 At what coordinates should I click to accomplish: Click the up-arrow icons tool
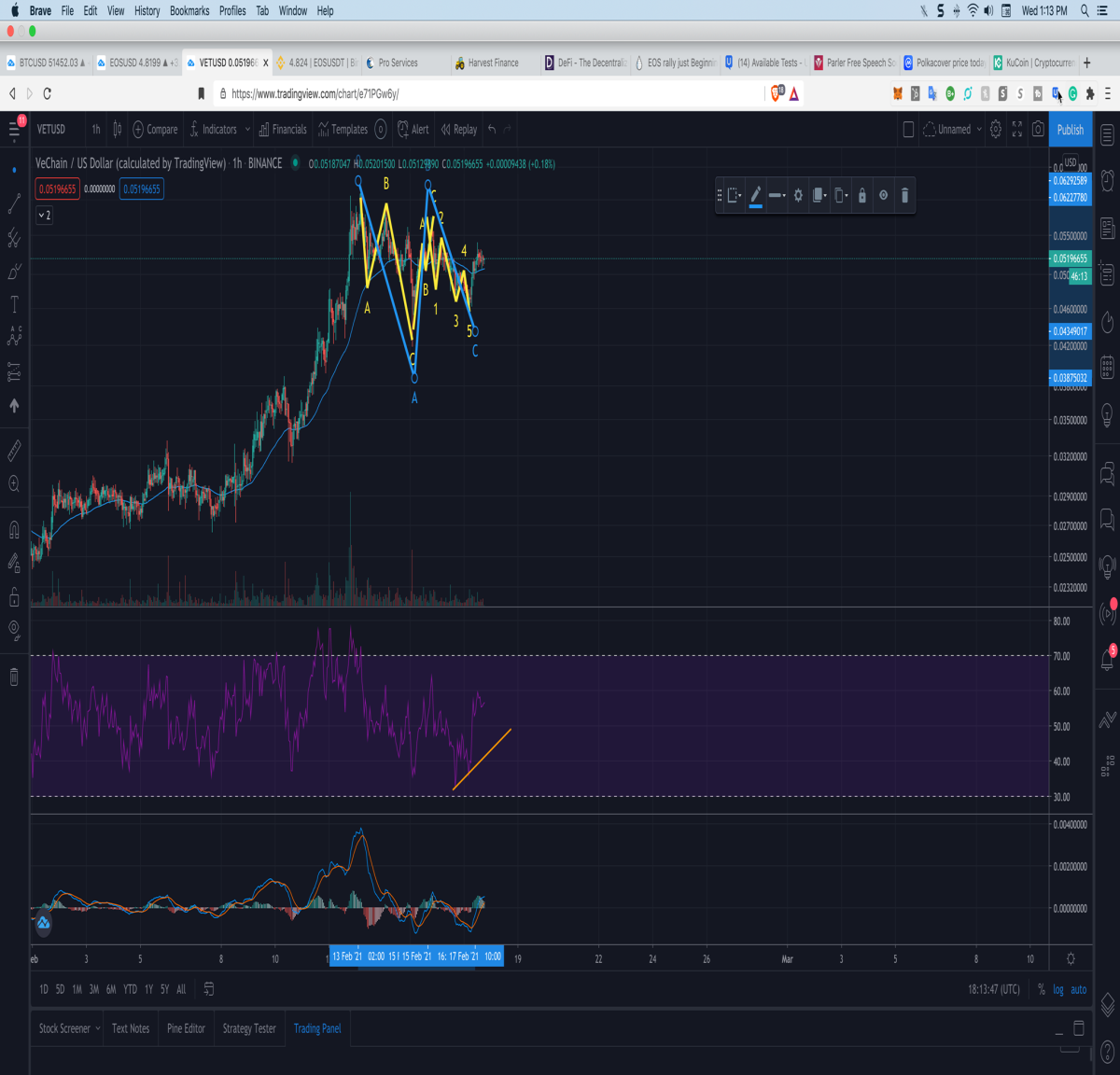click(x=14, y=406)
